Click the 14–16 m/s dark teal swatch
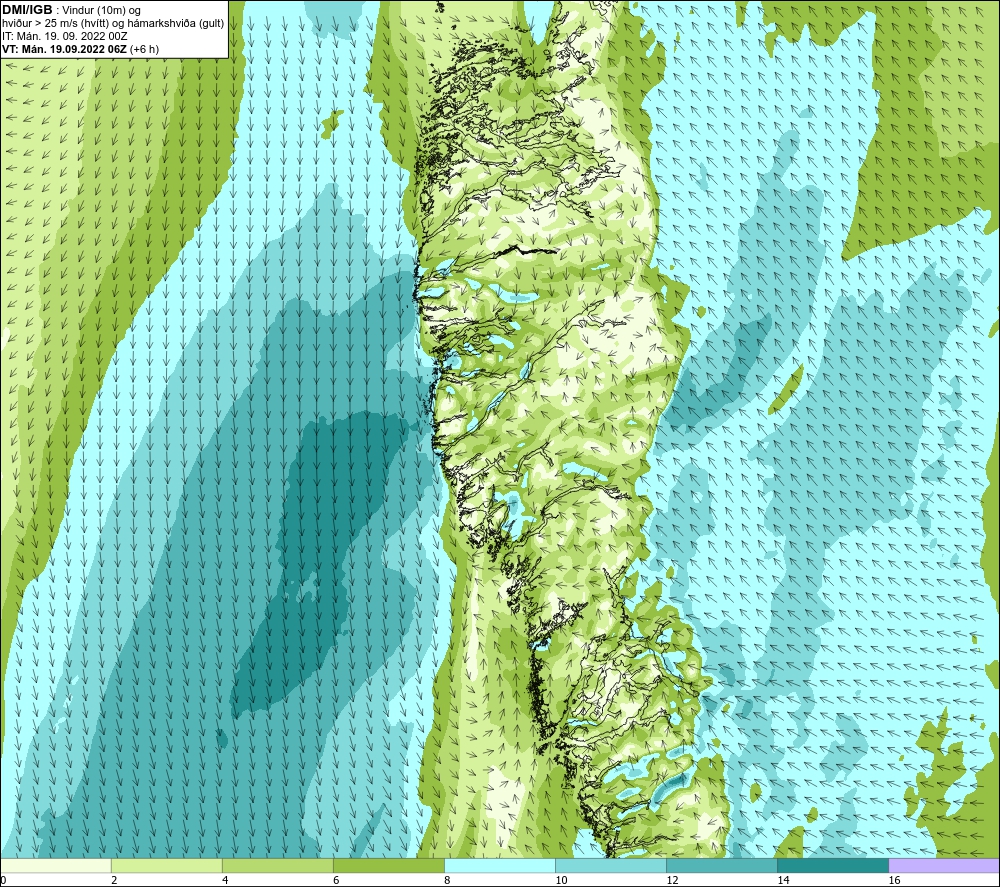The width and height of the screenshot is (1000, 887). pyautogui.click(x=833, y=865)
